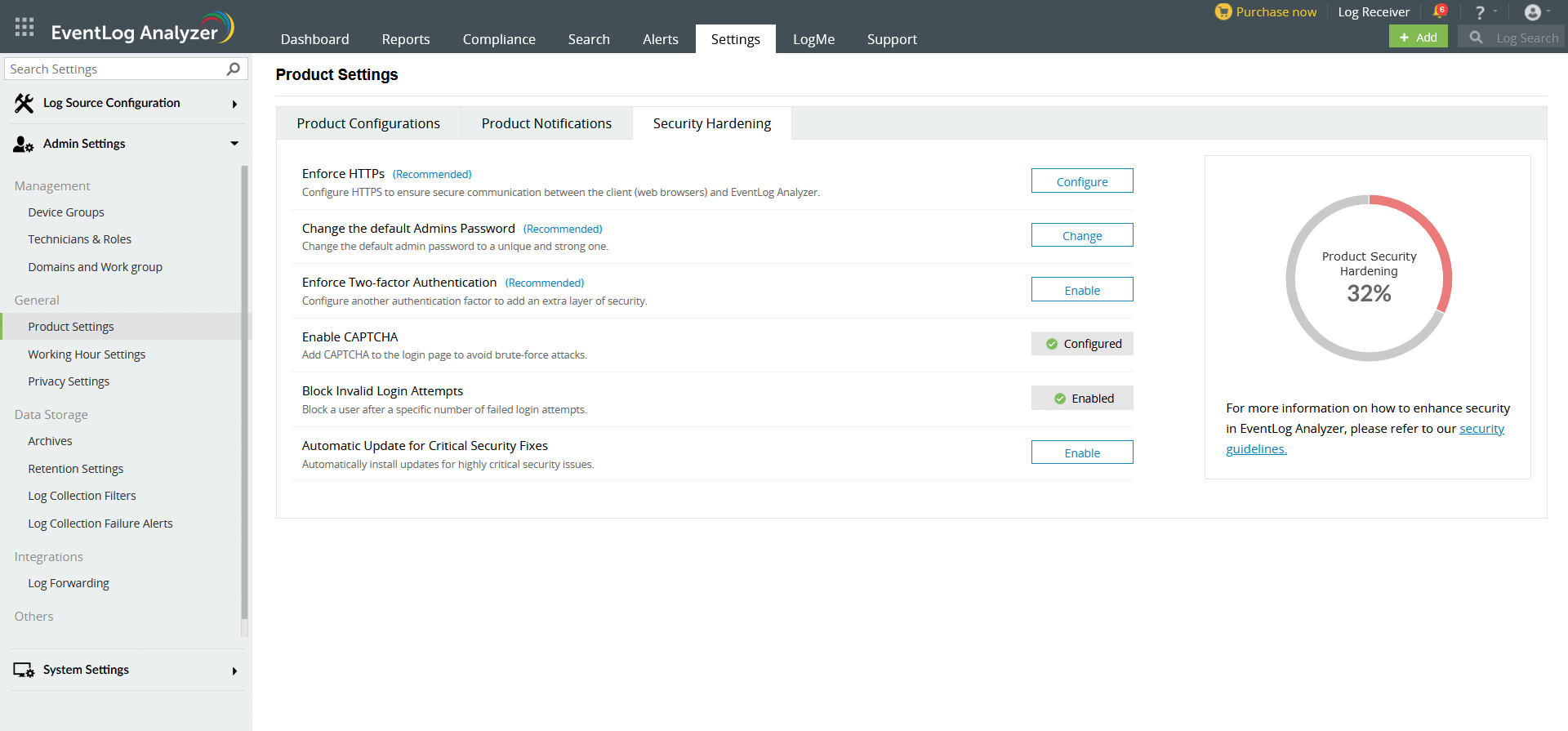Open the help question mark icon
Screen dimensions: 1568x731
pos(1479,12)
